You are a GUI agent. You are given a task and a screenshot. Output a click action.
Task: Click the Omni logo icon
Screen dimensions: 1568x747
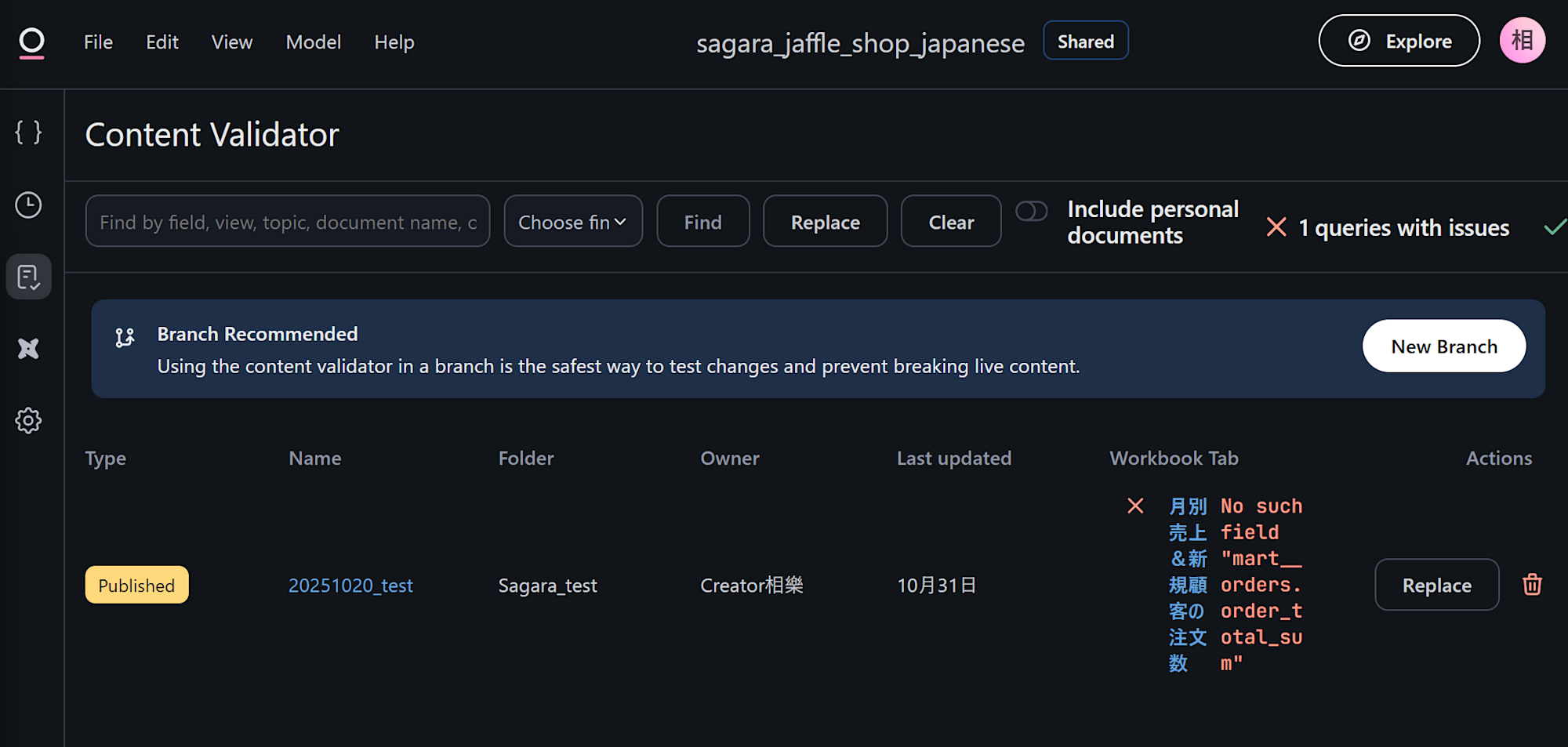[31, 42]
